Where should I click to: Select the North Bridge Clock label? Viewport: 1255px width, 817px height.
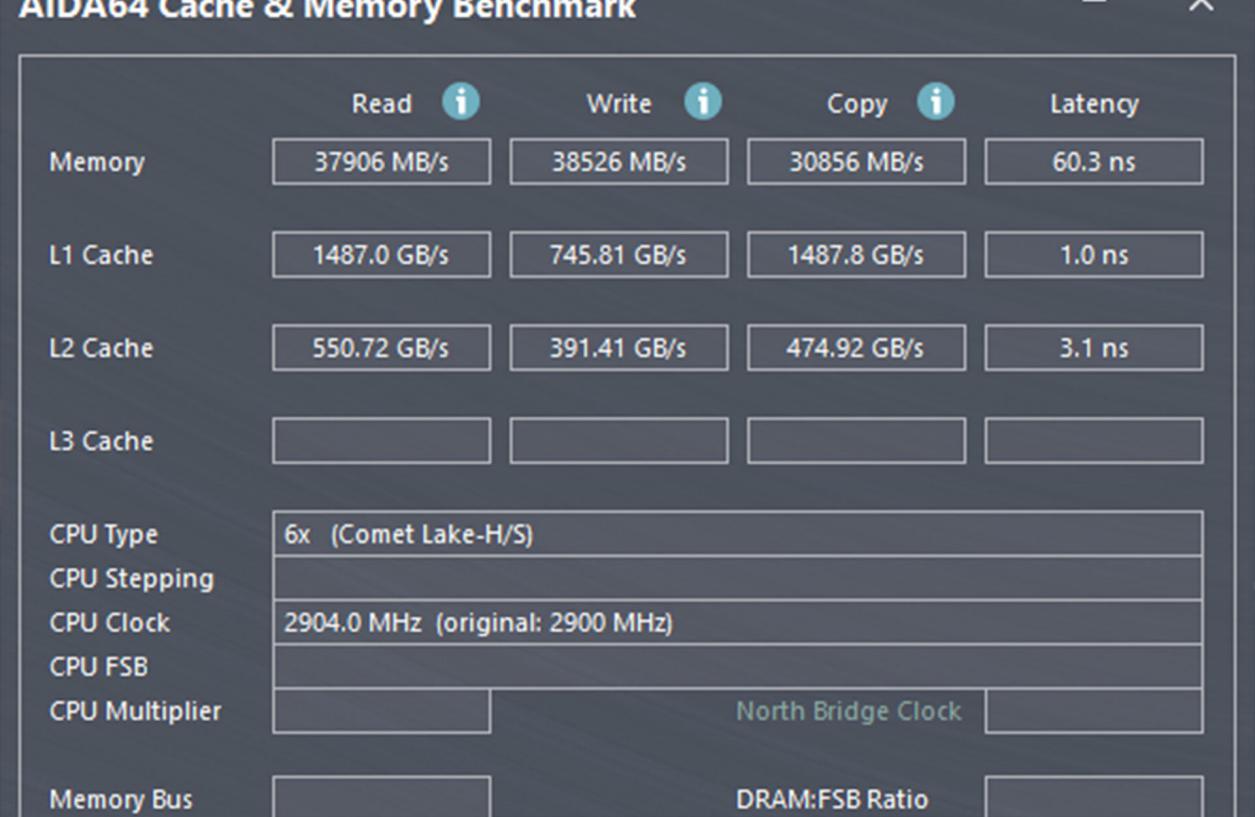coord(849,711)
